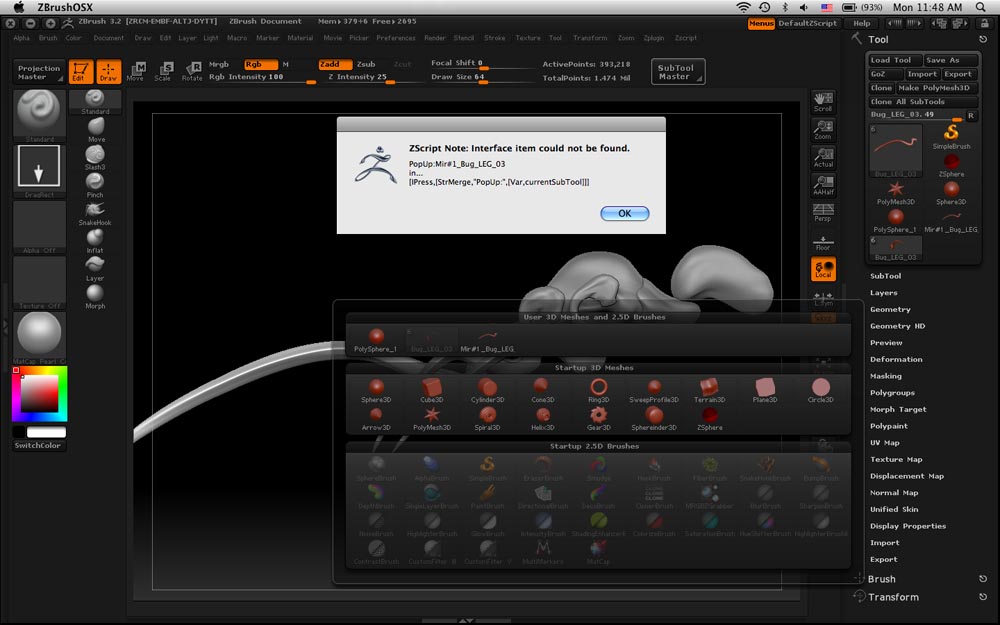
Task: Open SubTool Master plugin button
Action: (x=677, y=72)
